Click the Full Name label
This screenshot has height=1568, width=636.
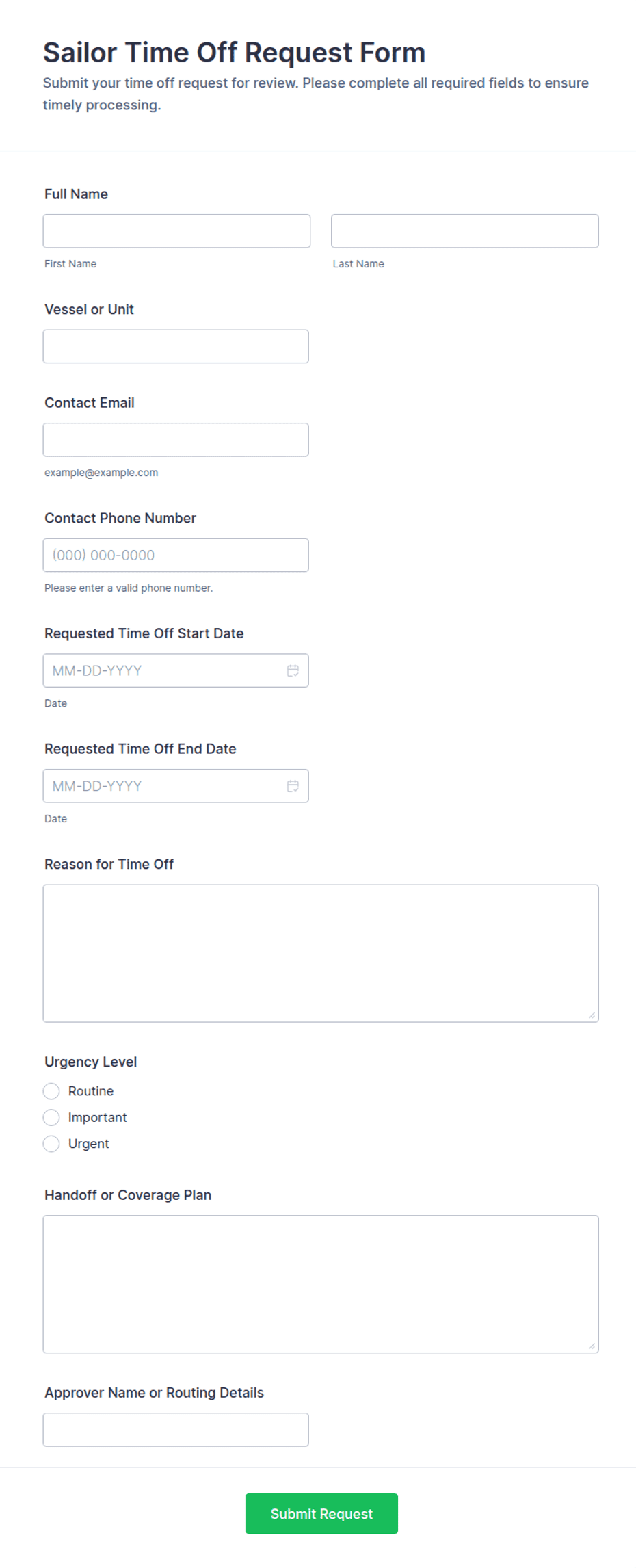coord(76,194)
